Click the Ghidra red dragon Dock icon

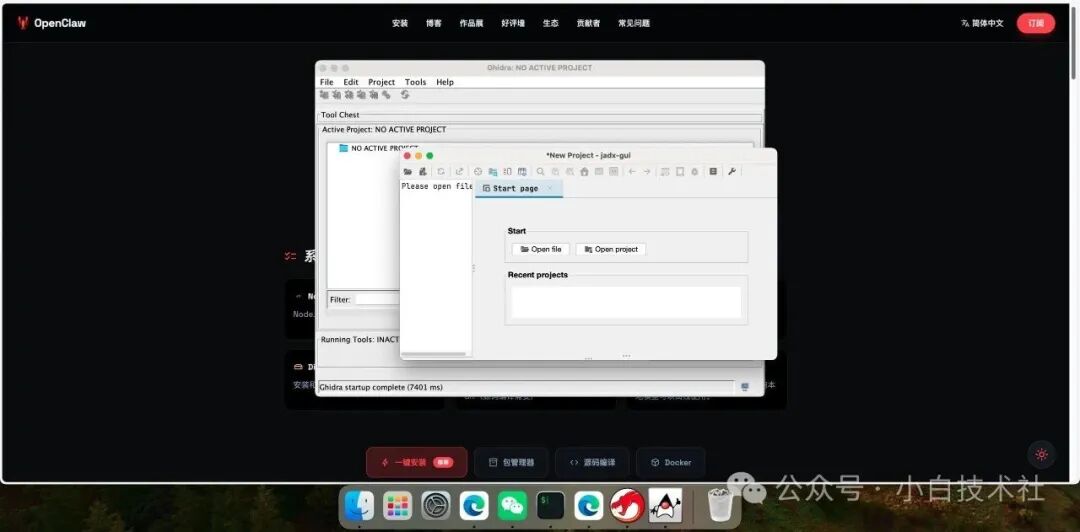627,506
